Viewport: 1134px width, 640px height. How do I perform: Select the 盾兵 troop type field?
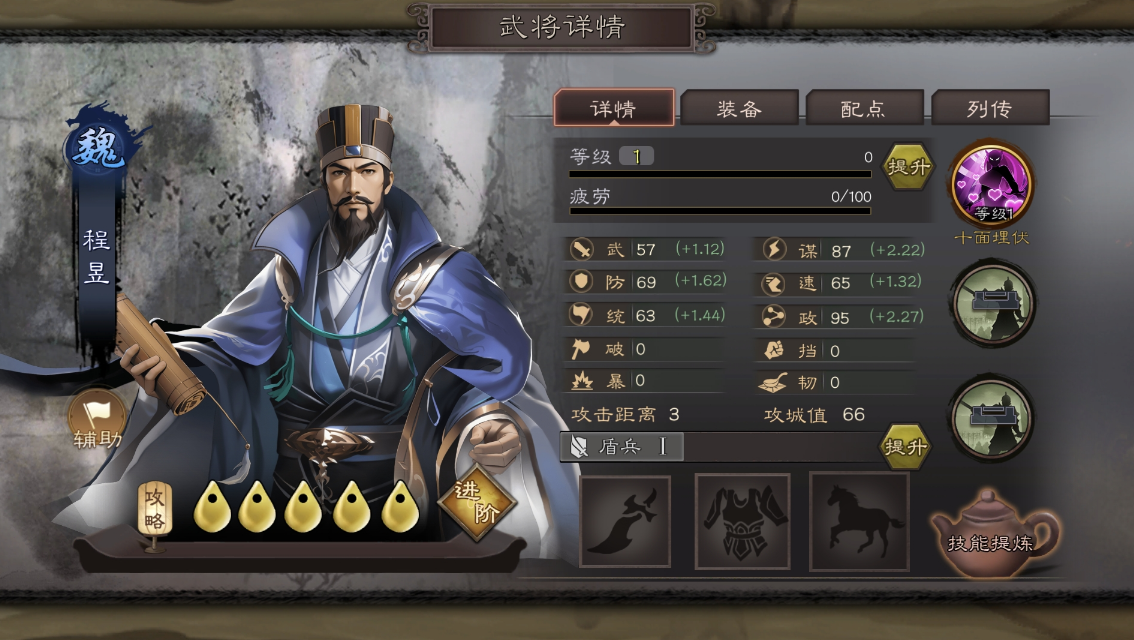[x=720, y=447]
